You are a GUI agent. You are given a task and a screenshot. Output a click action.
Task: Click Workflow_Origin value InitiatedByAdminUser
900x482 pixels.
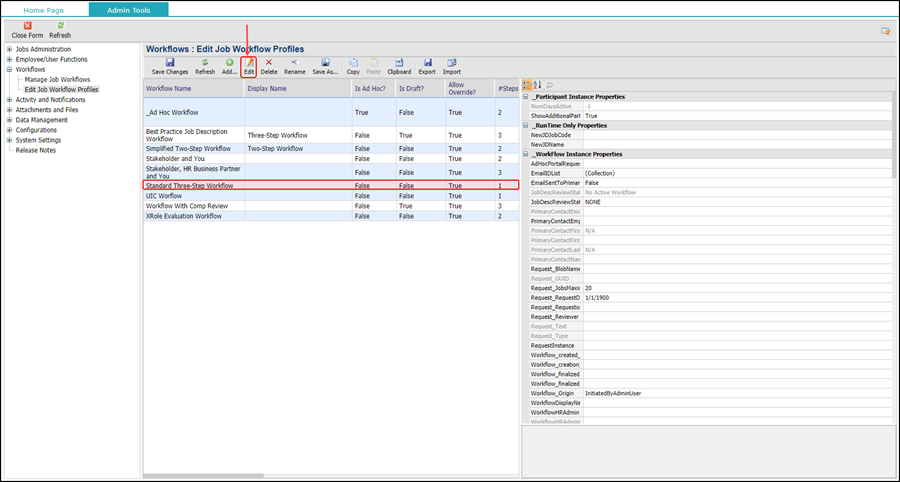tap(737, 394)
